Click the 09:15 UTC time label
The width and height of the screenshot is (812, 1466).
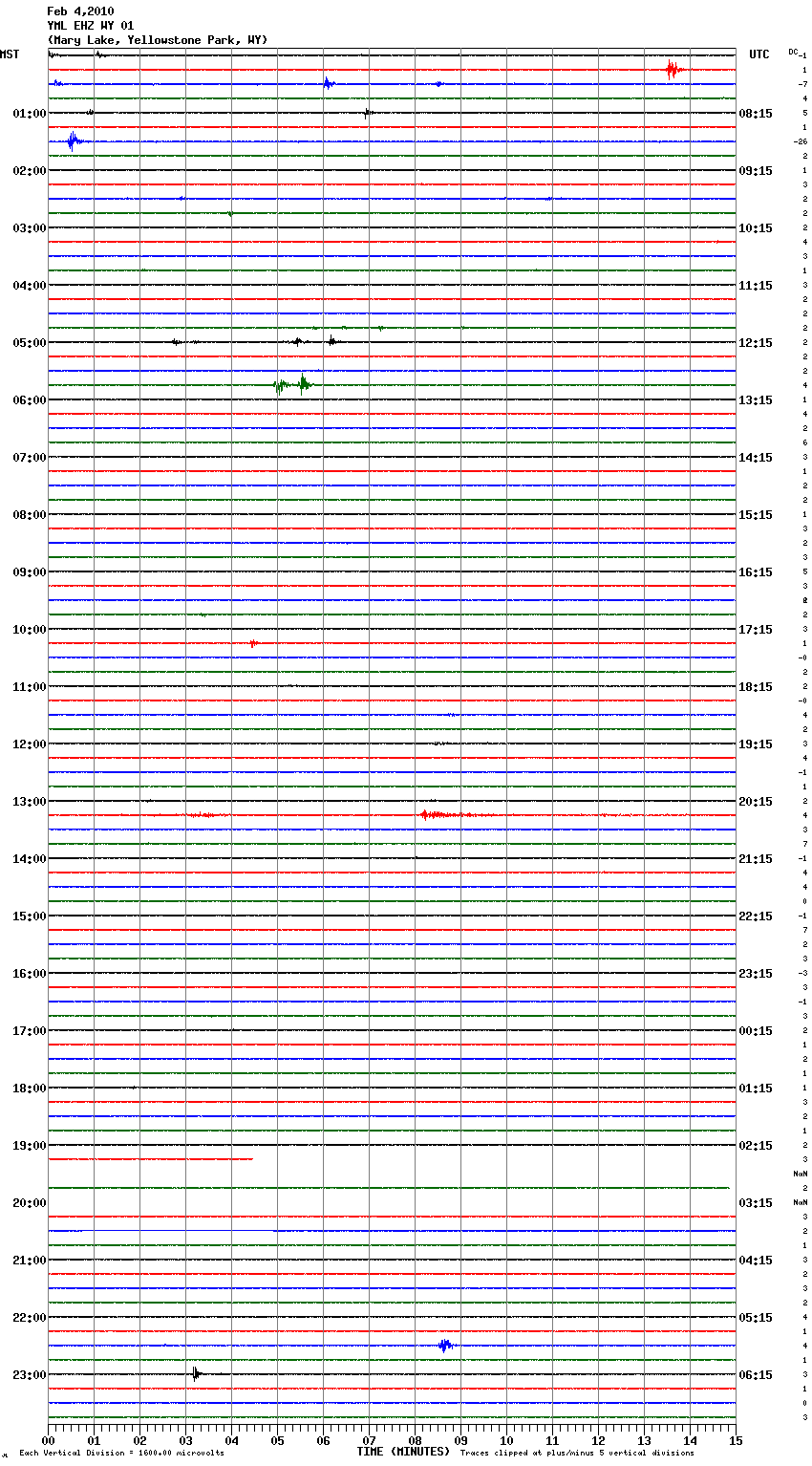(756, 171)
